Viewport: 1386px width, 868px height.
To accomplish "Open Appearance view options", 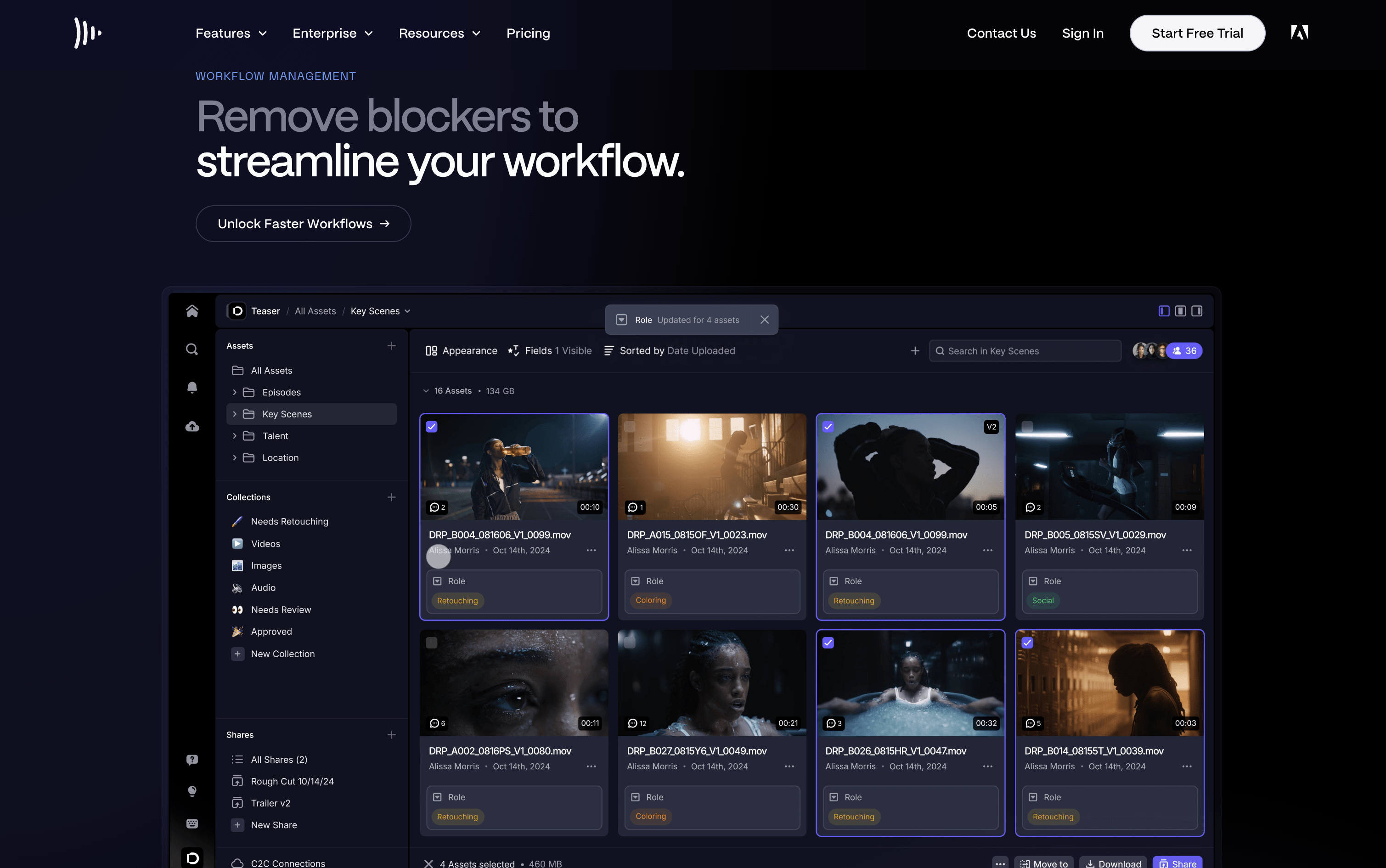I will 462,351.
